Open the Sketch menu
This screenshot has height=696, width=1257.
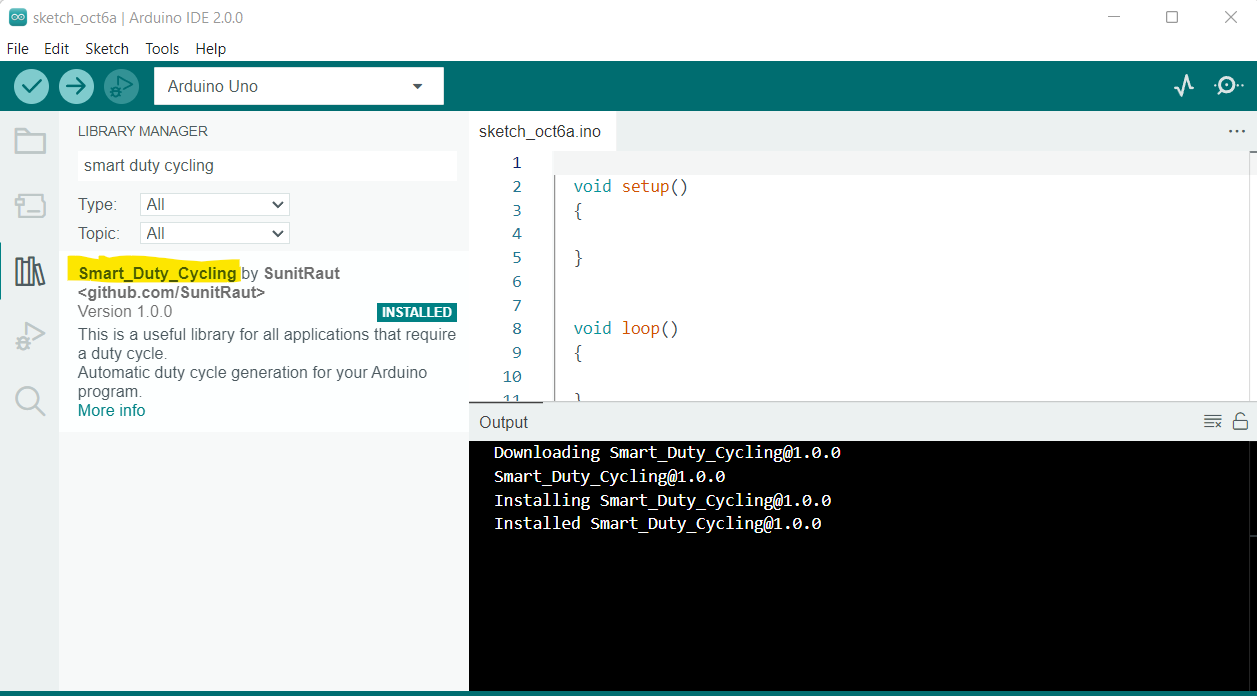point(107,48)
